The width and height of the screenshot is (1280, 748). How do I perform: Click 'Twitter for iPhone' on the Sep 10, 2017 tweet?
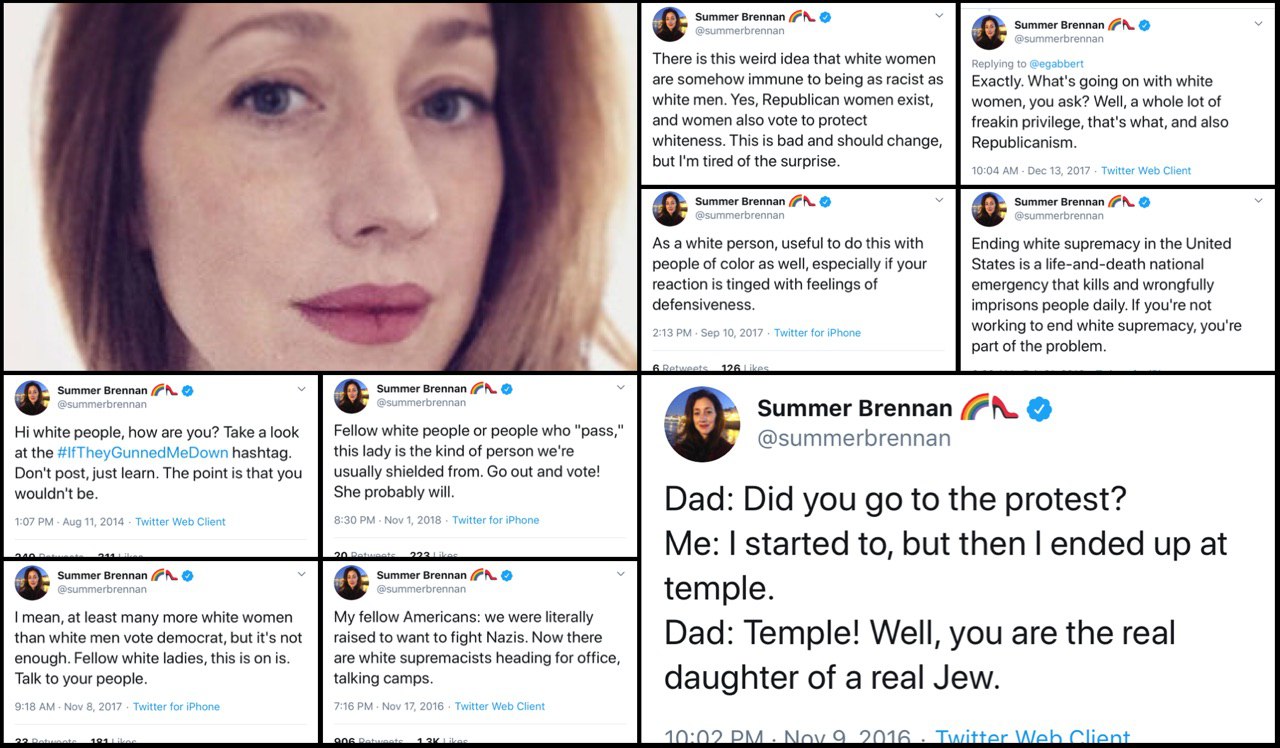pyautogui.click(x=817, y=333)
